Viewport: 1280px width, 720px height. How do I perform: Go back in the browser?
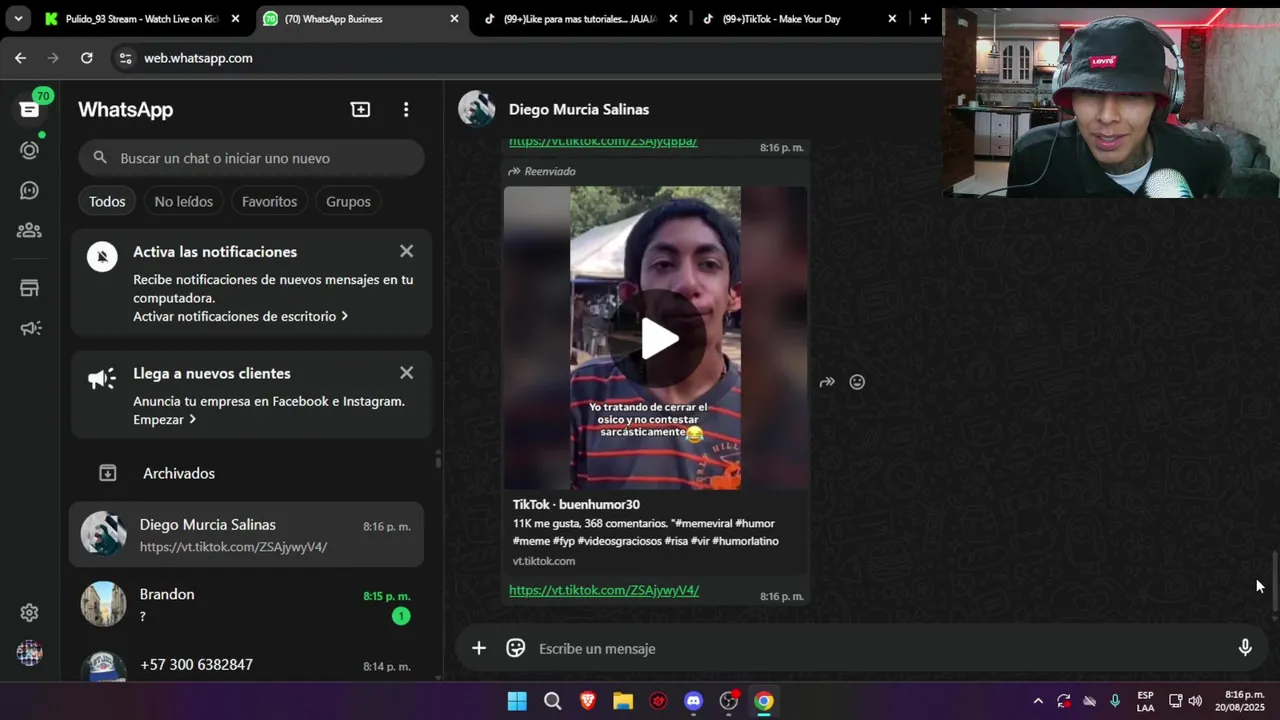(x=20, y=58)
